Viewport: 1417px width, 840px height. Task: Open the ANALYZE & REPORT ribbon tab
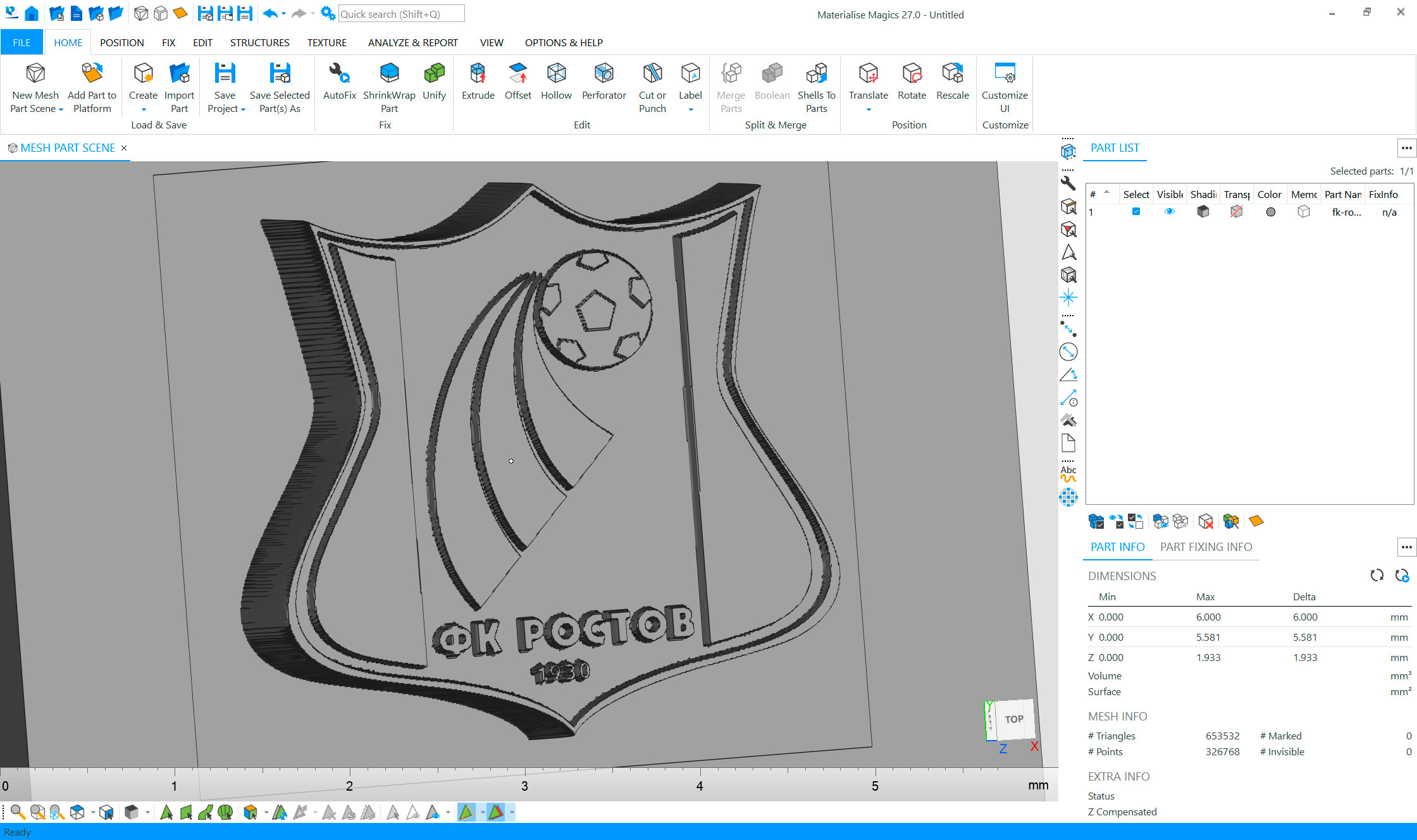[412, 42]
